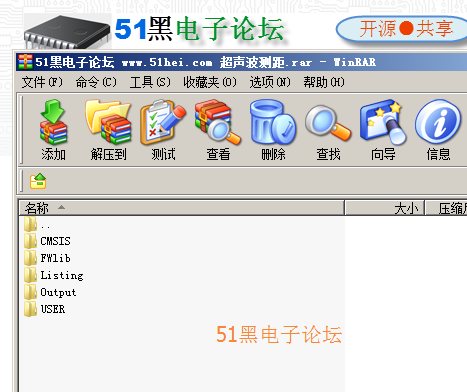Open the 选项(N) options menu
The image size is (467, 392).
point(270,82)
